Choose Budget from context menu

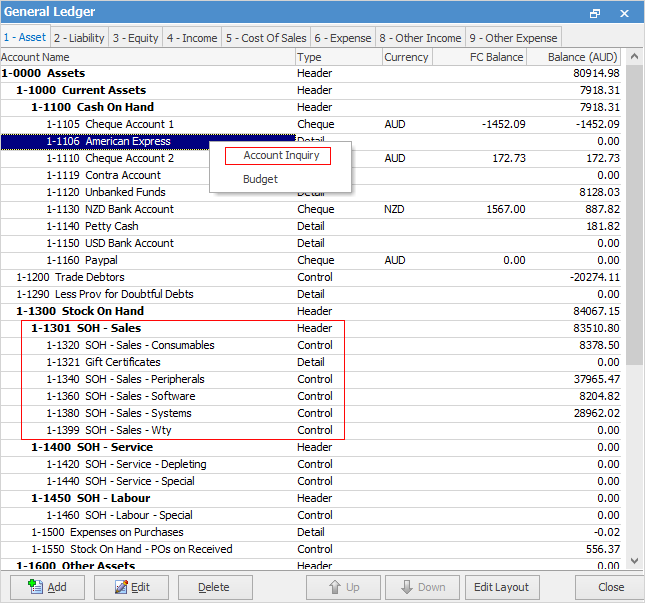click(x=260, y=179)
